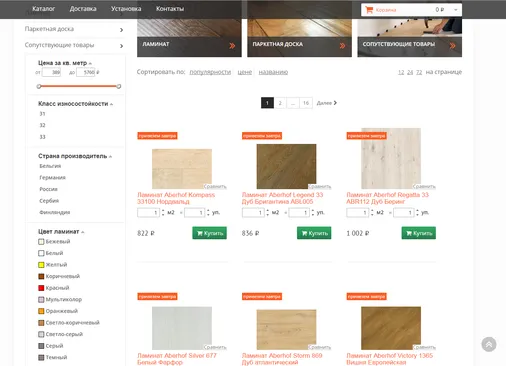Tick the Бежевый color checkbox

41,242
